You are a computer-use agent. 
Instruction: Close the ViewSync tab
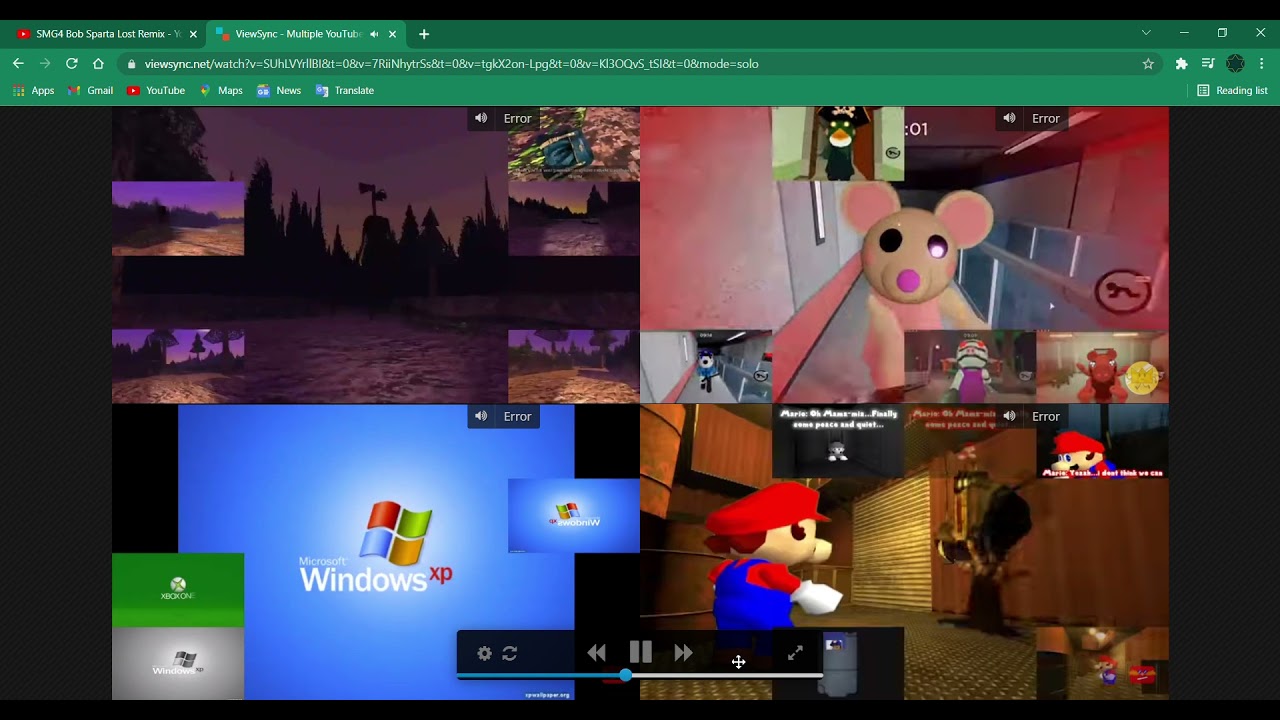(x=392, y=34)
